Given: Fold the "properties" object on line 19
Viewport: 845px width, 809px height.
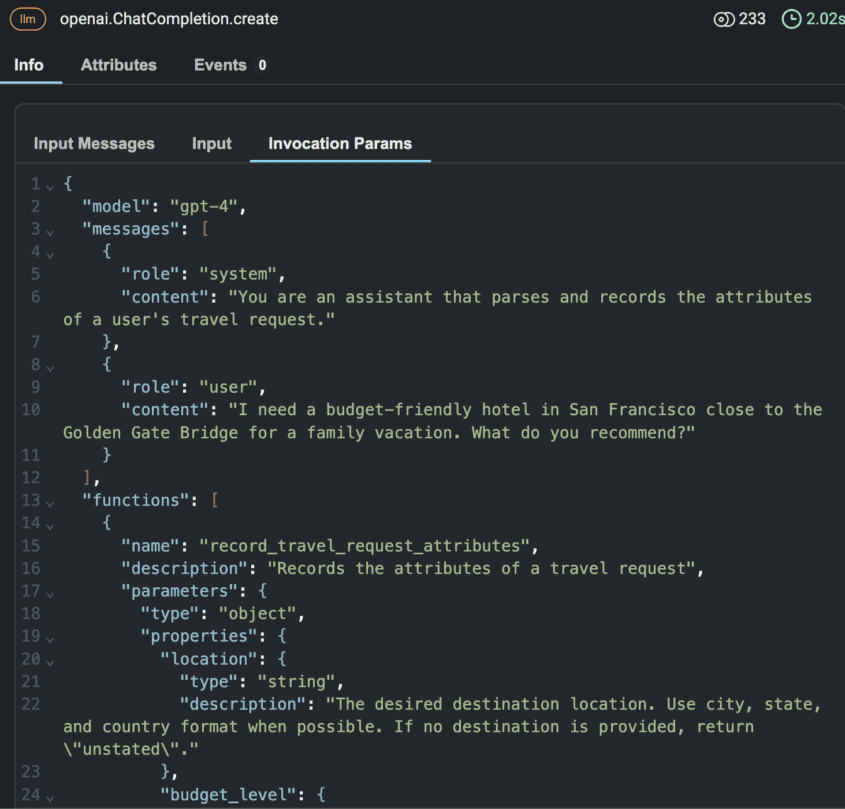Looking at the screenshot, I should tap(49, 637).
